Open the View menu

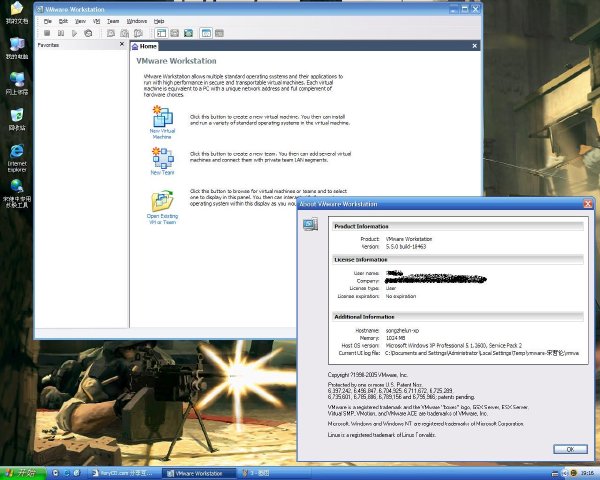pyautogui.click(x=80, y=21)
